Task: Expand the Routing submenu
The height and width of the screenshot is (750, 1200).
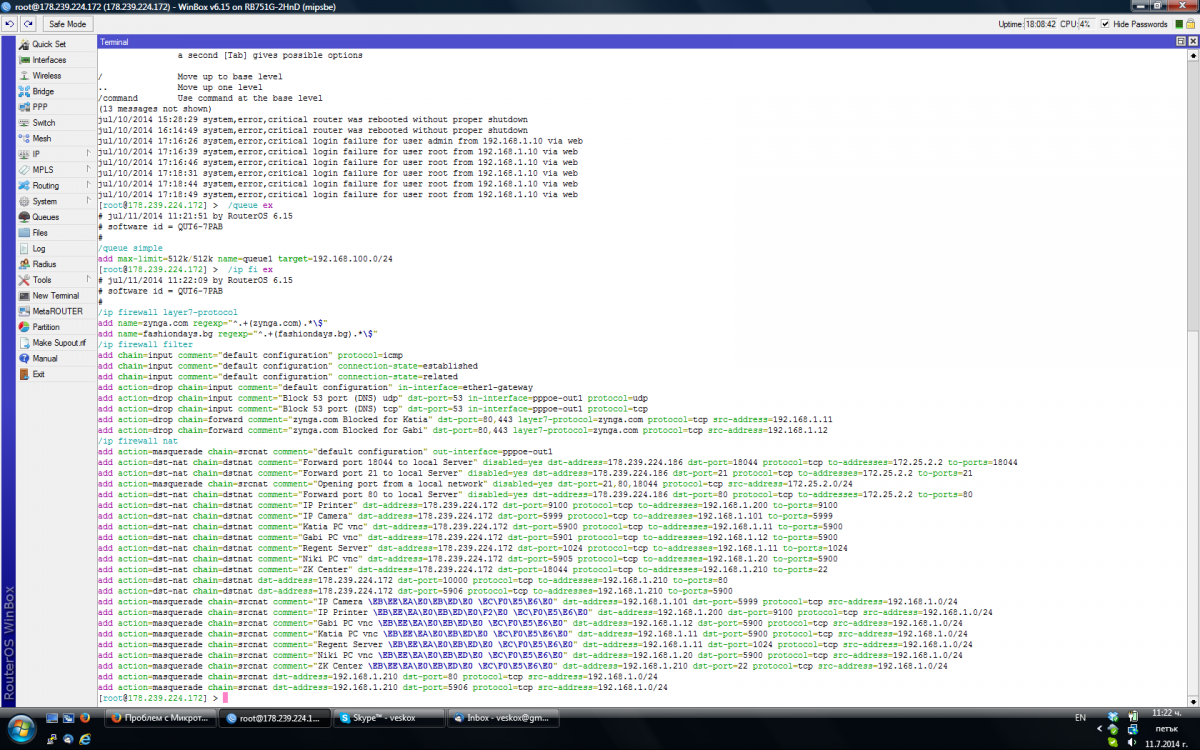Action: point(45,186)
